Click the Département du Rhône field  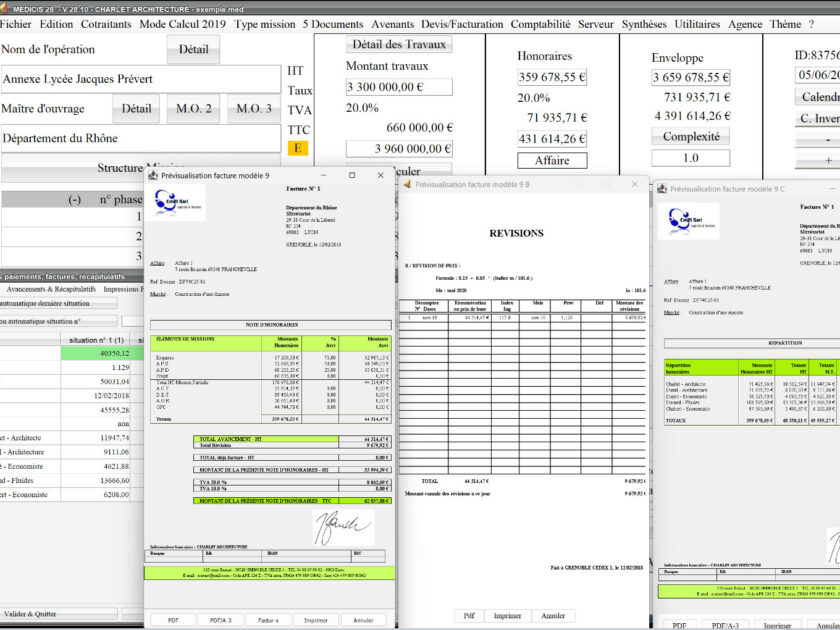pyautogui.click(x=140, y=138)
